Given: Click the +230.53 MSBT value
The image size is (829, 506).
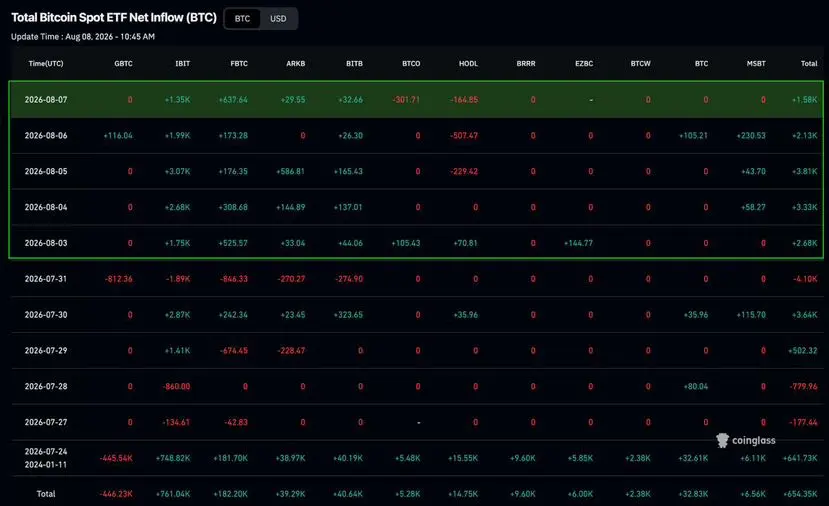Looking at the screenshot, I should 751,135.
